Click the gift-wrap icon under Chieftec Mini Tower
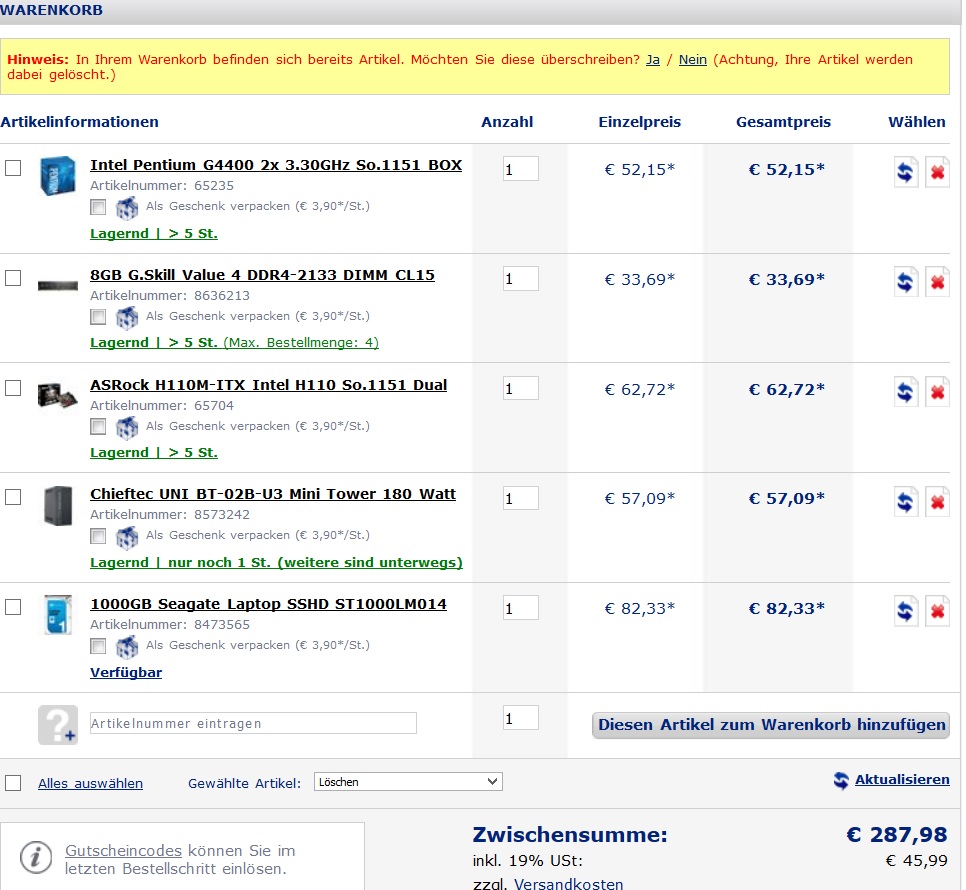This screenshot has height=890, width=966. point(127,537)
